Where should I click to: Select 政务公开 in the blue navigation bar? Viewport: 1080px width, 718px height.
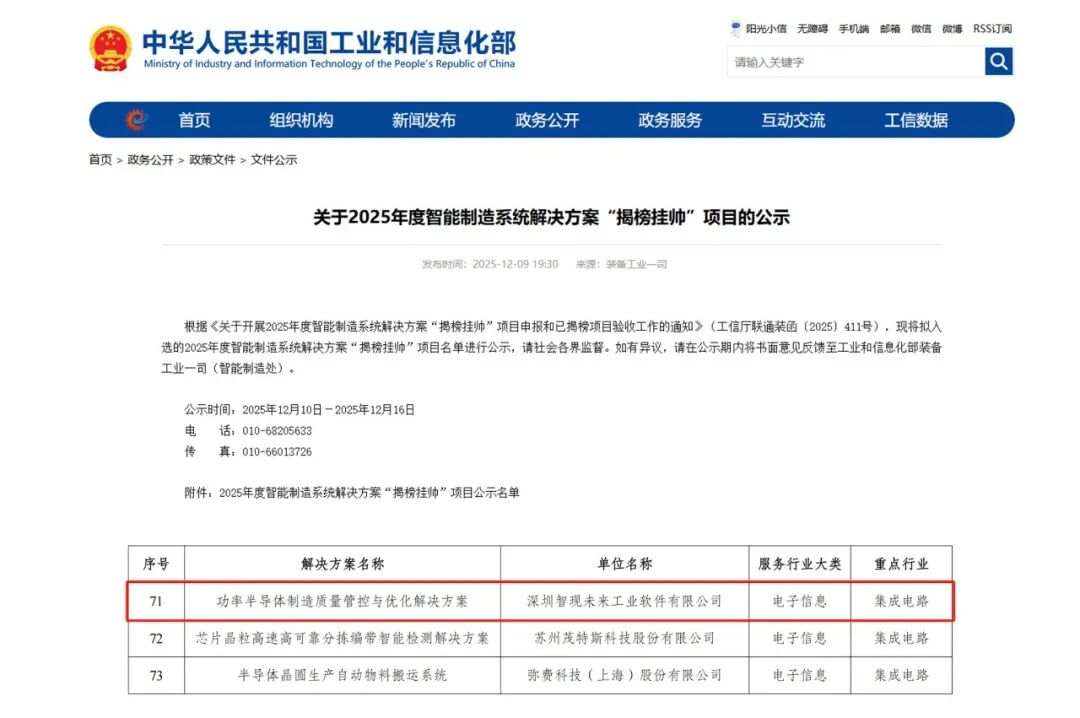(547, 120)
